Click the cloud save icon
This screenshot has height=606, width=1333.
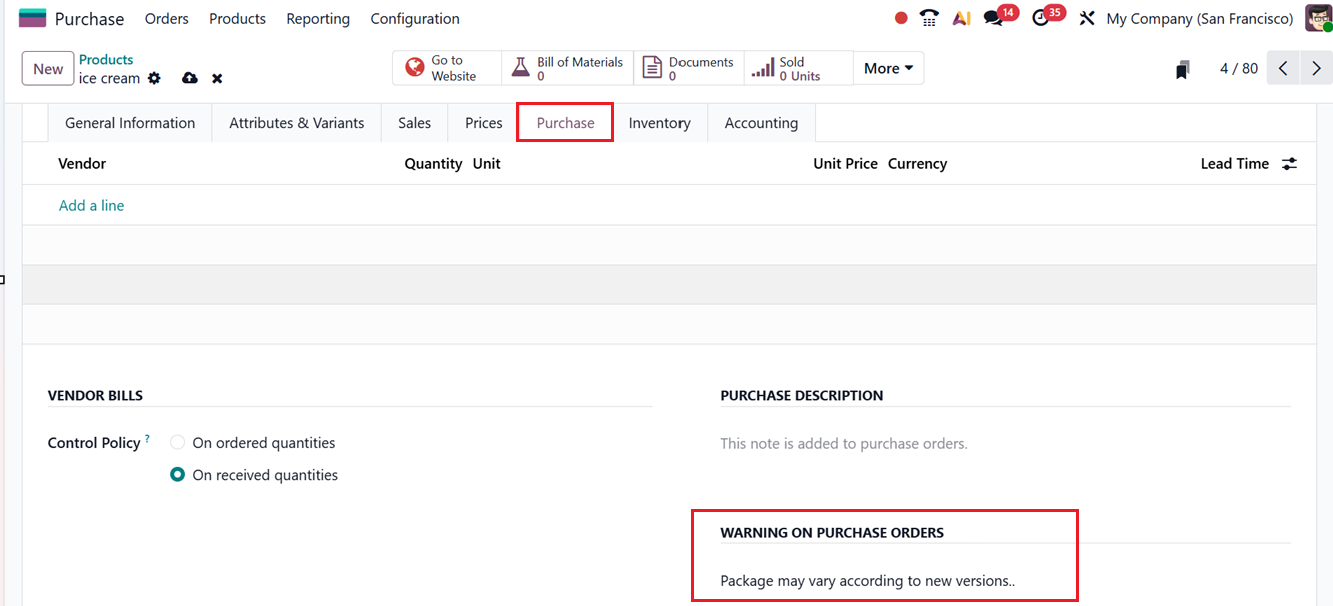189,78
